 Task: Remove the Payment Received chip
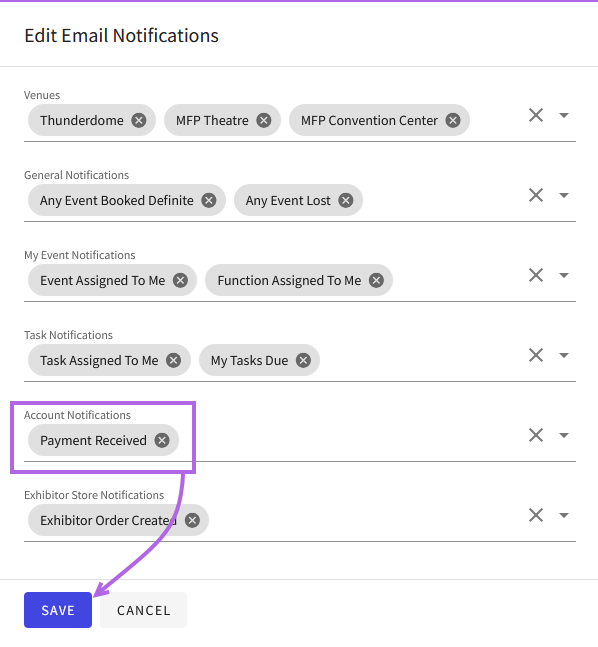162,441
